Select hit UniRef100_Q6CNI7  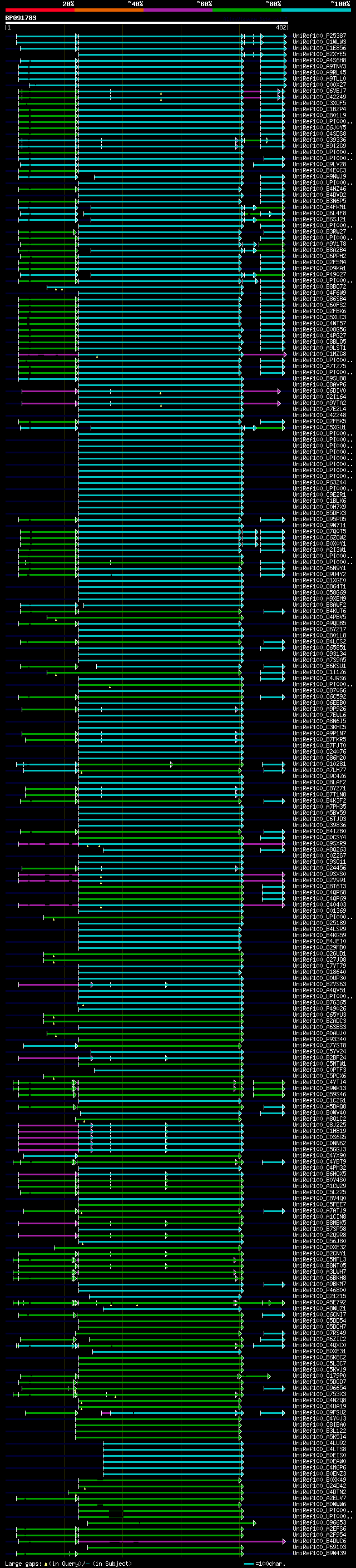319,1315
